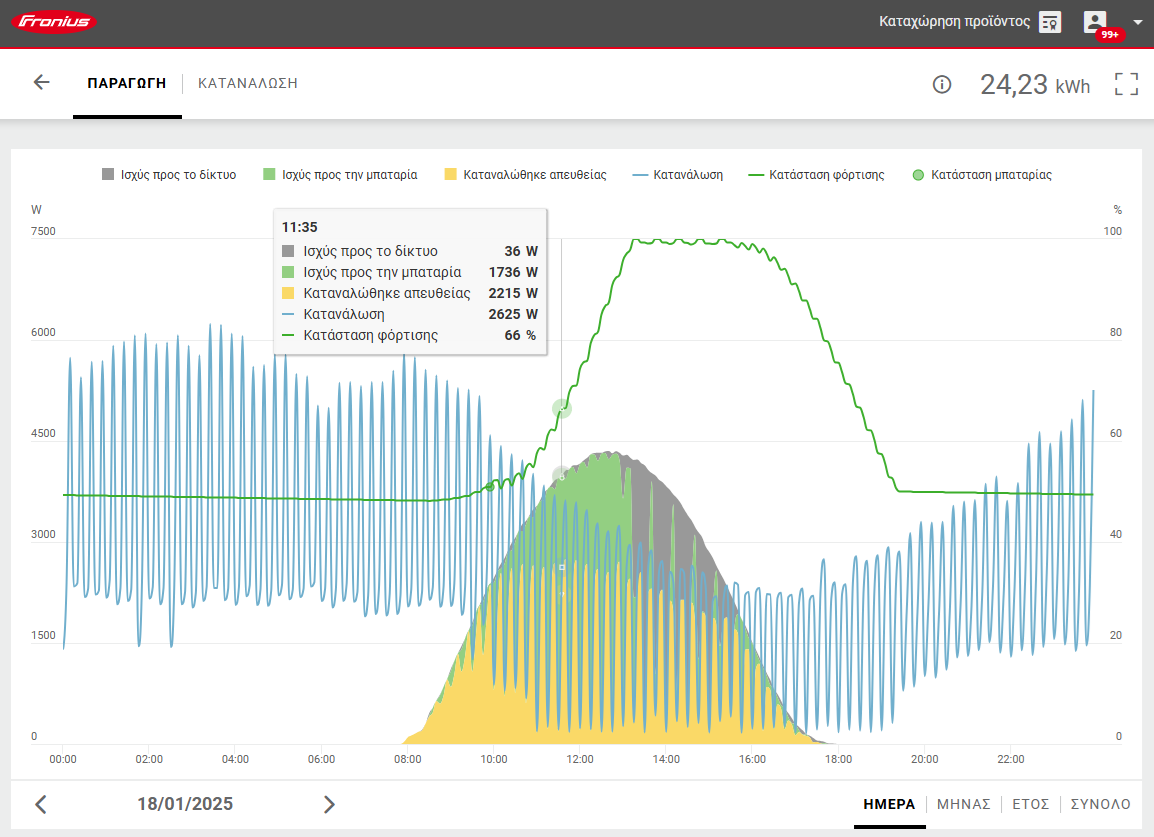This screenshot has width=1154, height=837.
Task: Advance to the next day
Action: (329, 804)
